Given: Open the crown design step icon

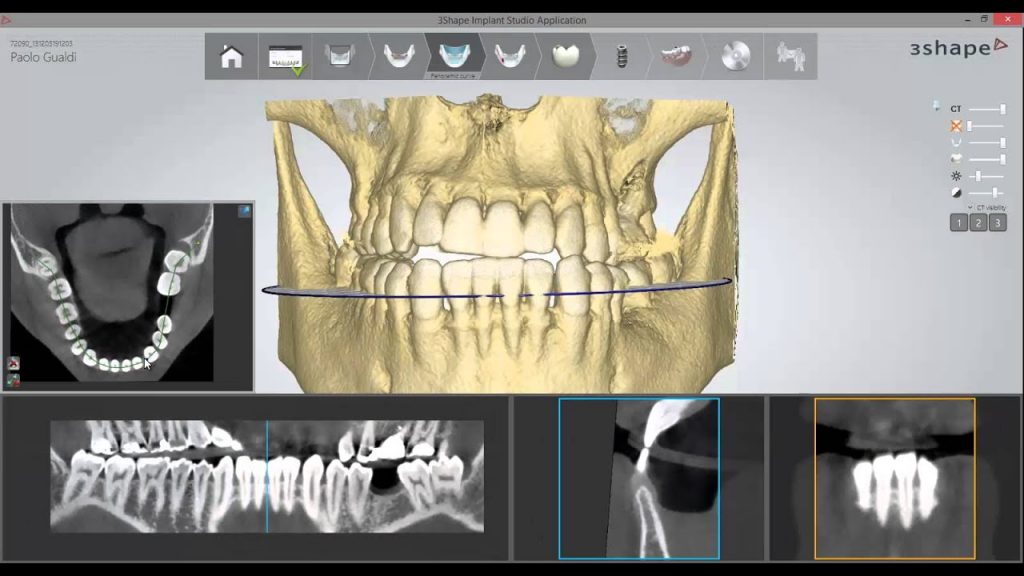Looking at the screenshot, I should coord(565,57).
